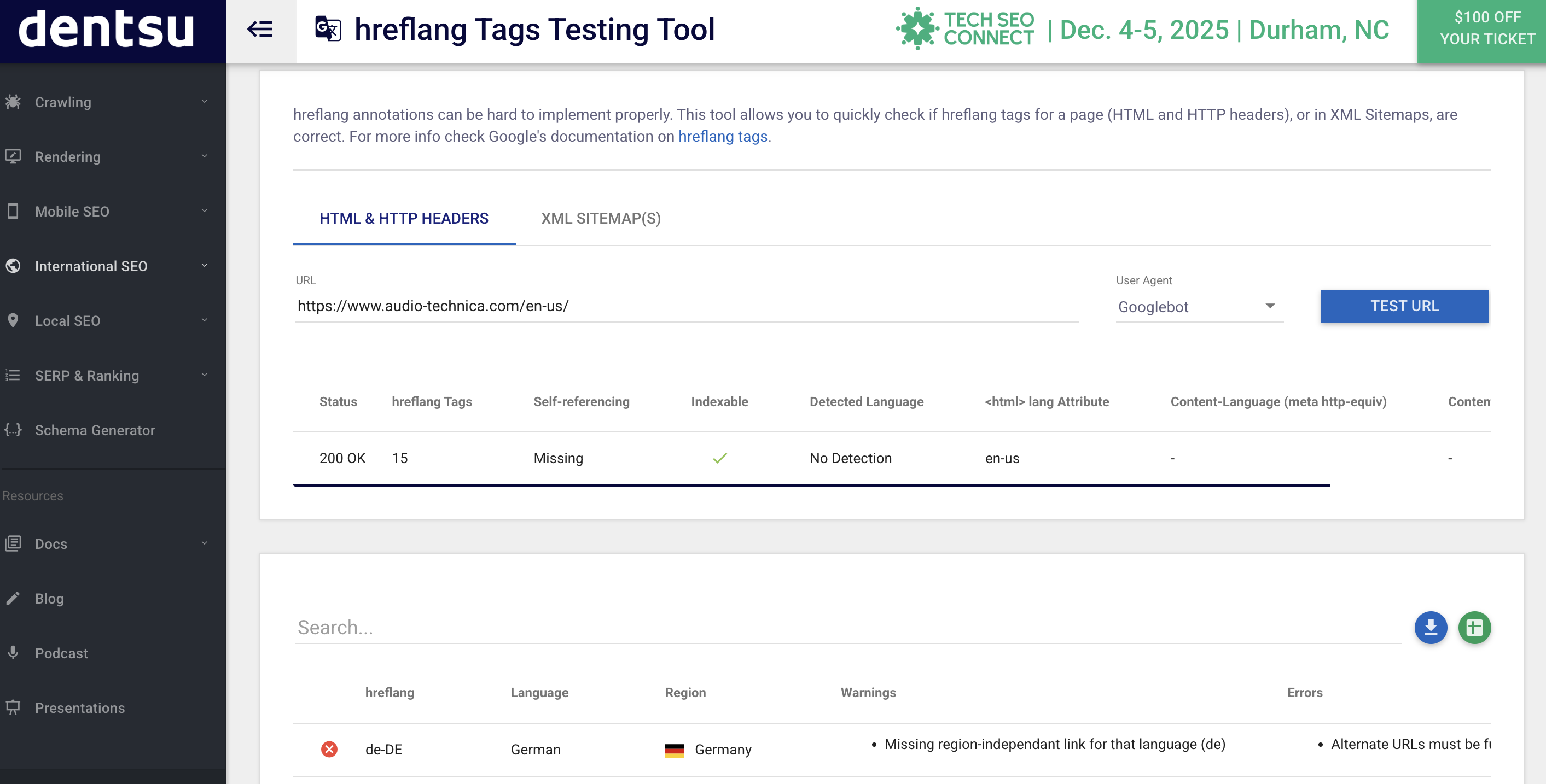Collapse the sidebar with the arrow menu icon

click(x=260, y=29)
